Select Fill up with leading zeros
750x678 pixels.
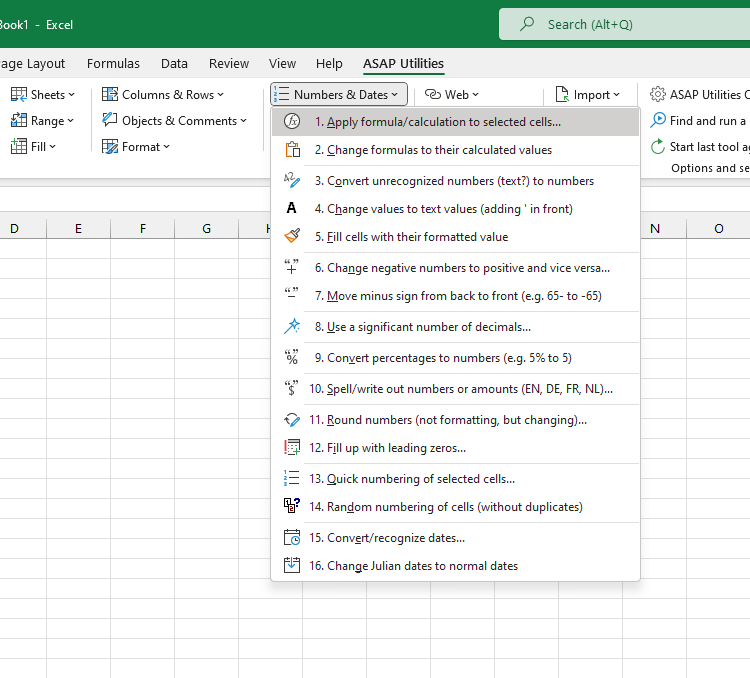click(x=455, y=448)
